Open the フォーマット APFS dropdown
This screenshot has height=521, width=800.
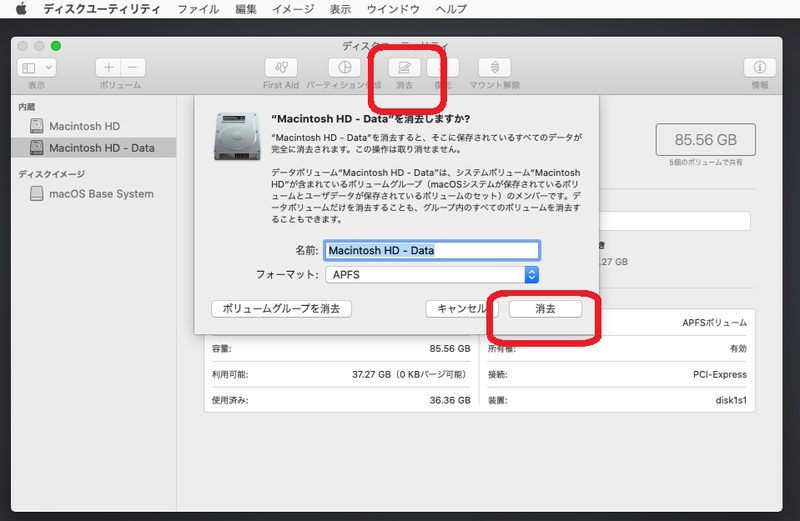tap(432, 275)
